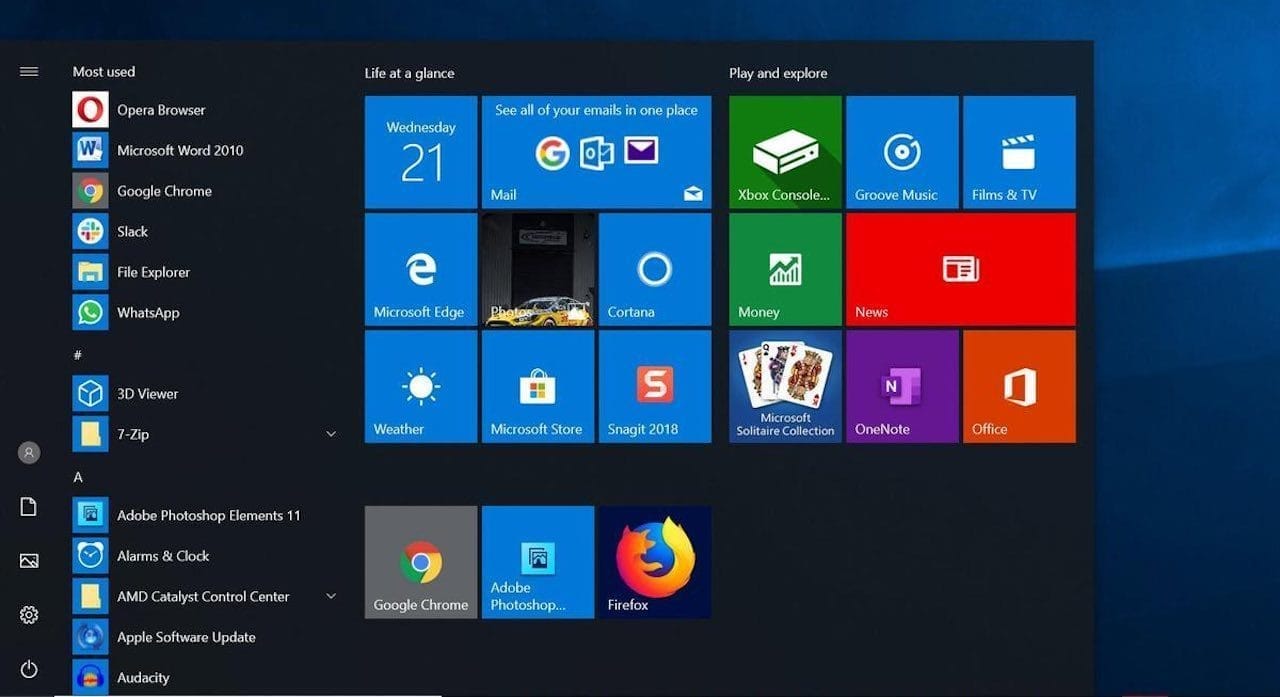The image size is (1280, 697).
Task: Open the Money tile
Action: 785,269
